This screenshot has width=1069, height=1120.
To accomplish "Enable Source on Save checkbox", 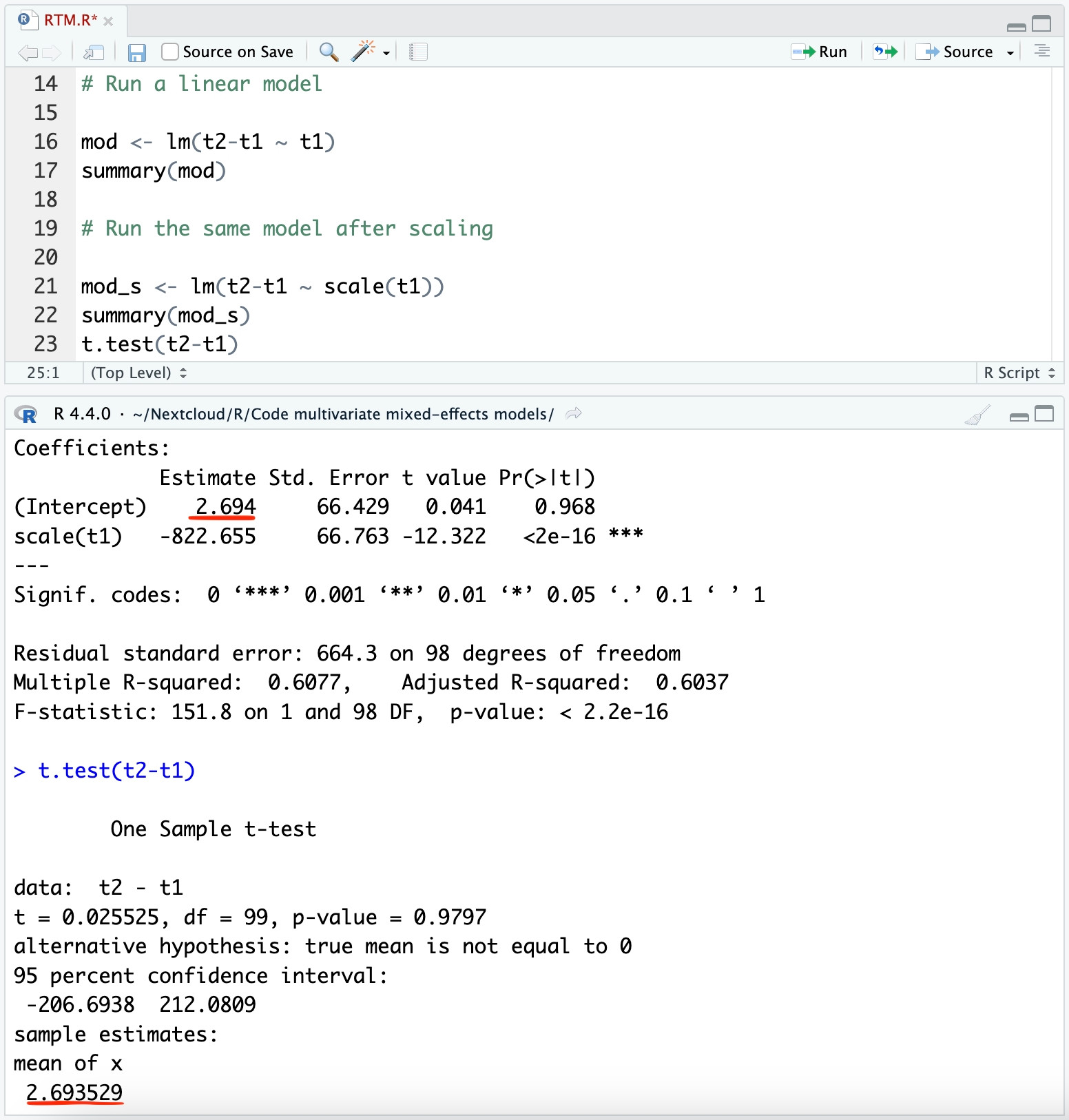I will [170, 52].
